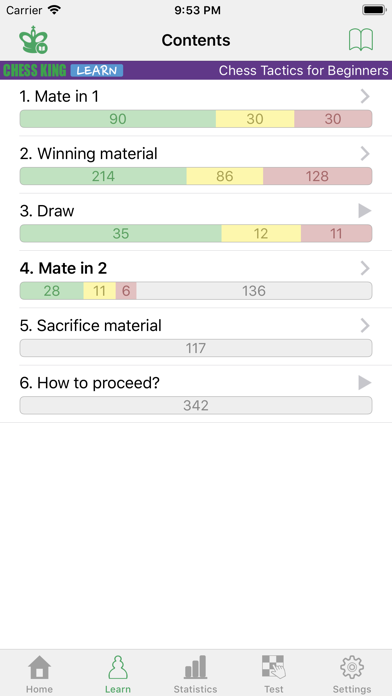Expand Mate in 2 chevron
The height and width of the screenshot is (696, 392).
[365, 268]
